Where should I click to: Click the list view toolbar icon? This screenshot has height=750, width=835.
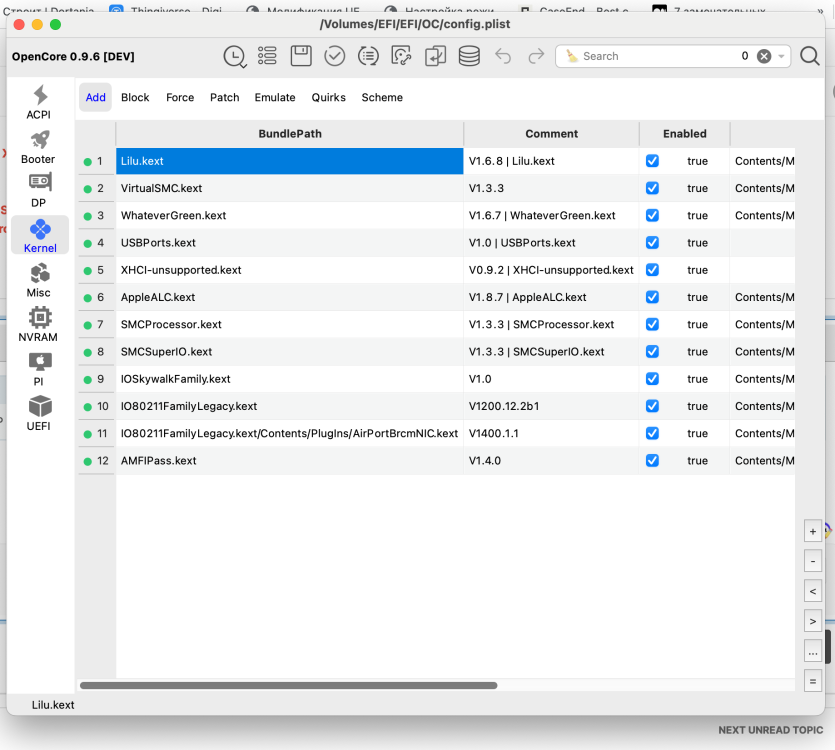click(x=267, y=56)
